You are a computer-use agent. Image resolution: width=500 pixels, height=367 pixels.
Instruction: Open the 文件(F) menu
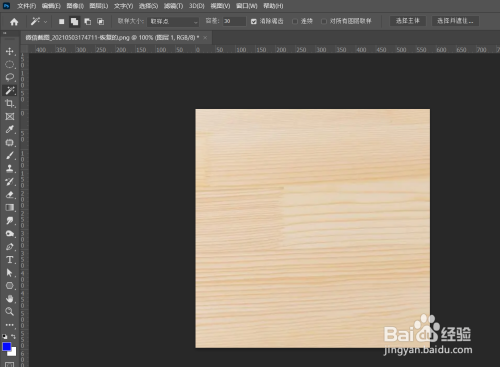[26, 6]
